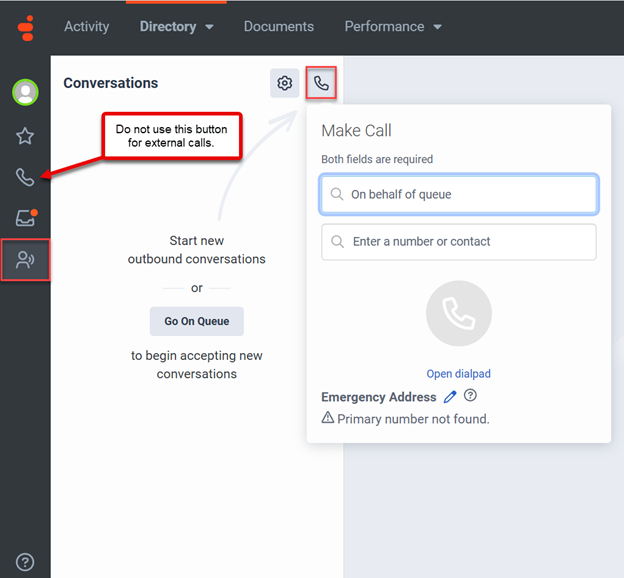Select the Conversations agent icon in sidebar
Image resolution: width=624 pixels, height=578 pixels.
coord(25,260)
